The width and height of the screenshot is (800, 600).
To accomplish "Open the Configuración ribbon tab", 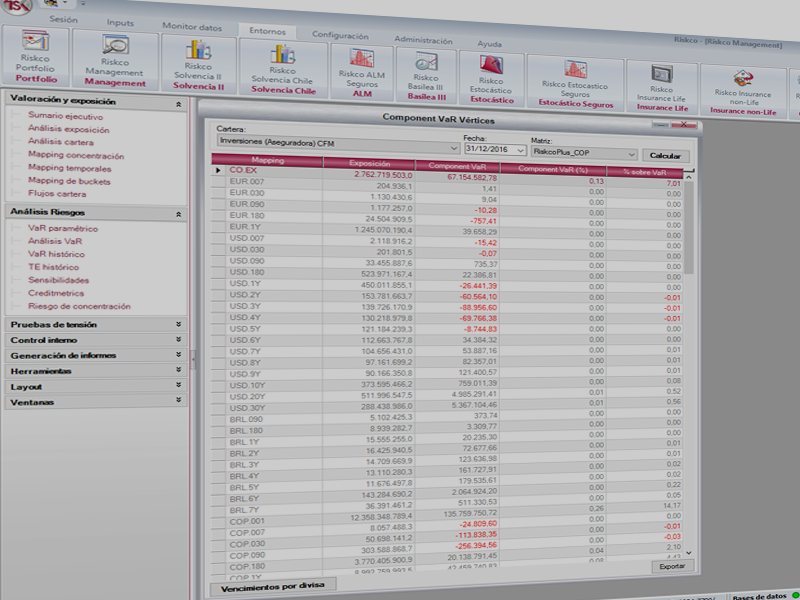I will click(340, 36).
